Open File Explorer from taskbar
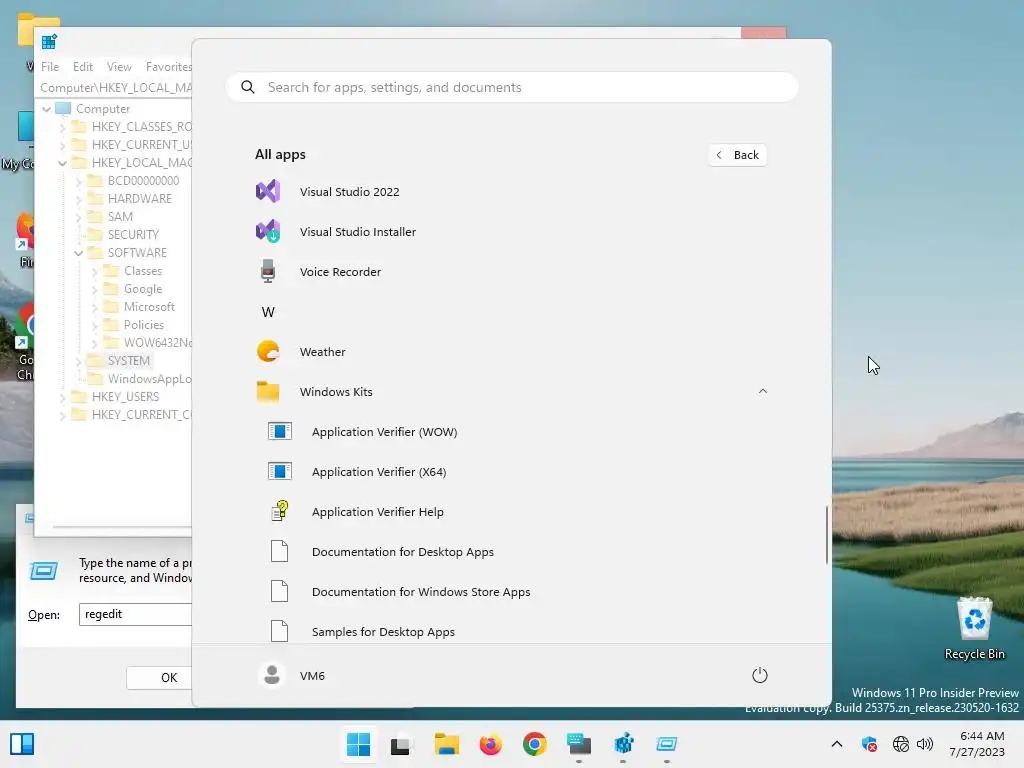Screen dimensions: 1024x768 click(x=447, y=744)
